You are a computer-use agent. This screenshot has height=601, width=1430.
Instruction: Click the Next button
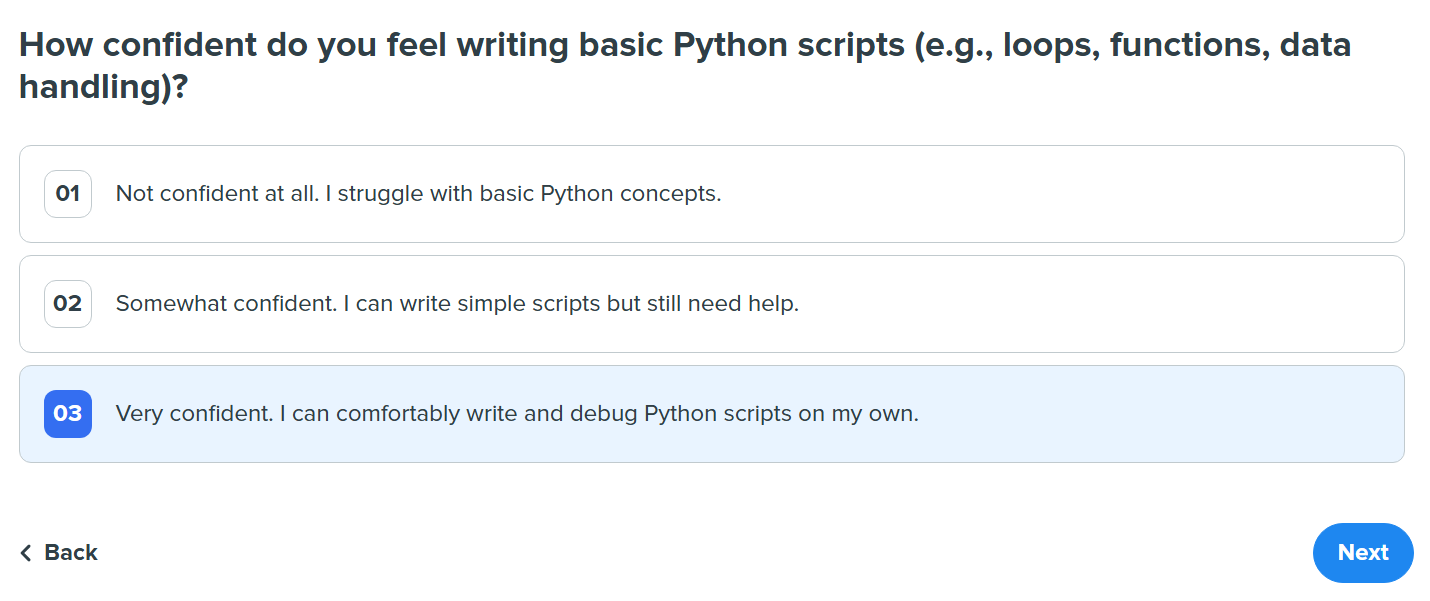click(1362, 552)
